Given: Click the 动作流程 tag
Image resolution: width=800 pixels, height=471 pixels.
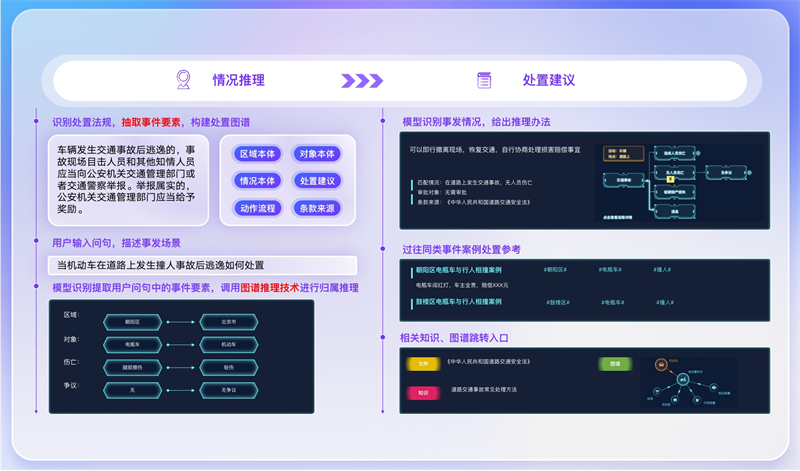Looking at the screenshot, I should pyautogui.click(x=257, y=208).
